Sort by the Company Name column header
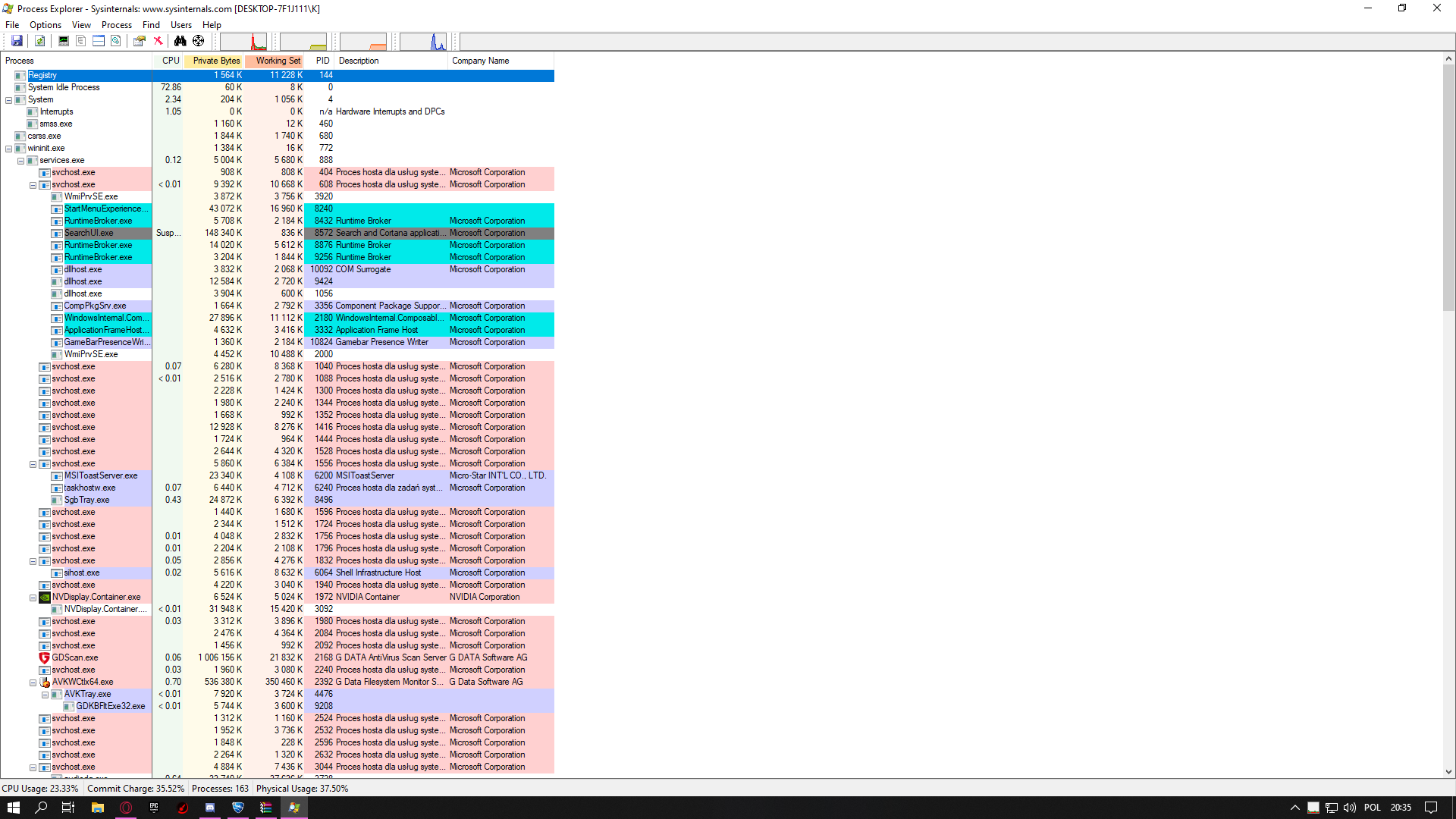Viewport: 1456px width, 819px height. click(x=501, y=61)
